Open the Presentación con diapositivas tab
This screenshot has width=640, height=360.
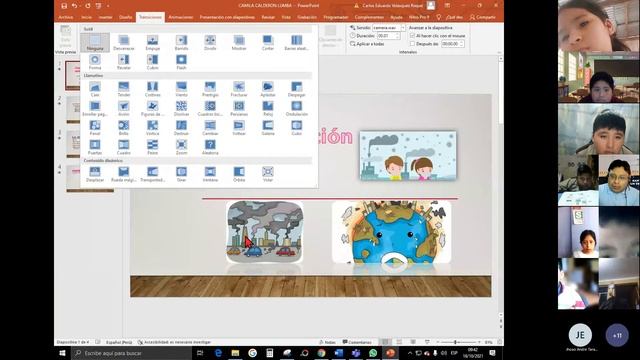tap(227, 17)
